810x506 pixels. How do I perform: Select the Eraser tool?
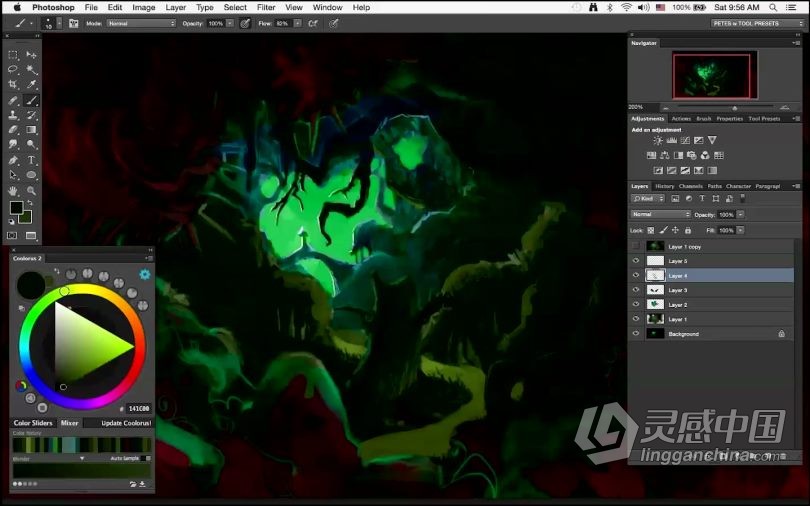click(x=13, y=130)
